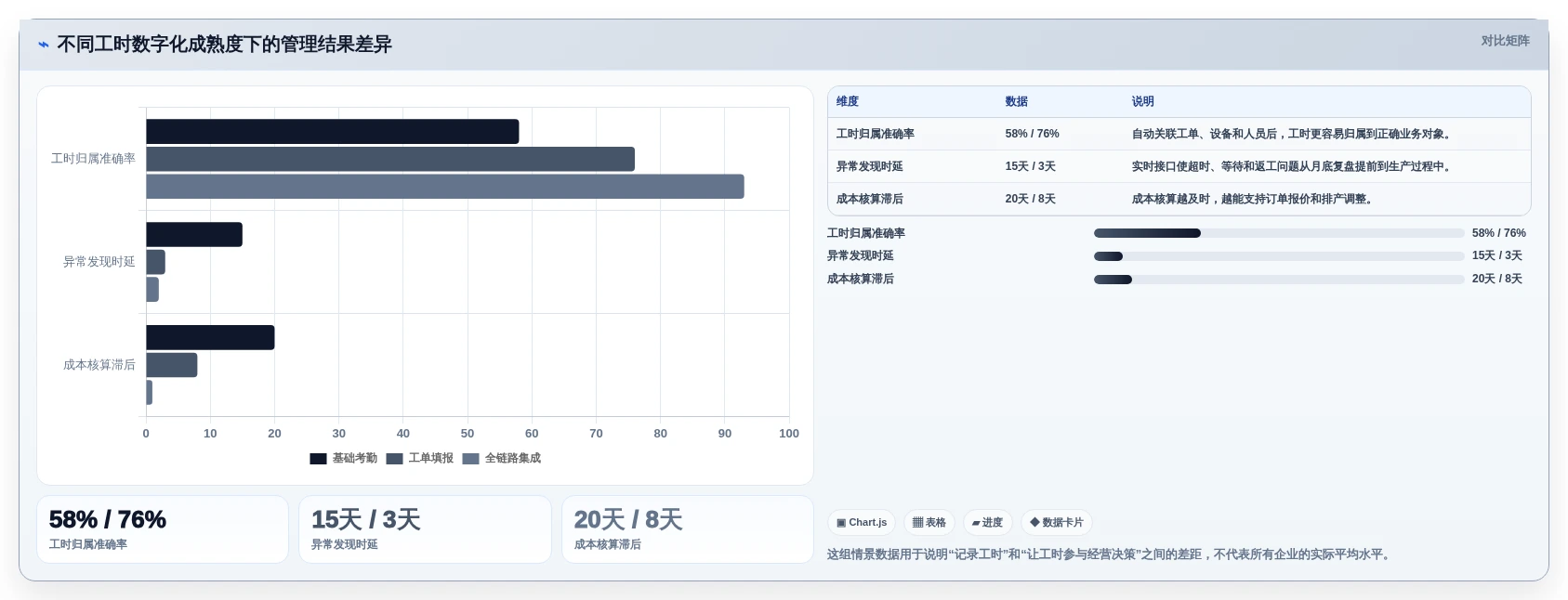This screenshot has width=1568, height=600.
Task: Click the title 不同工时数字化成熟度下的管理结果差异
Action: (224, 45)
